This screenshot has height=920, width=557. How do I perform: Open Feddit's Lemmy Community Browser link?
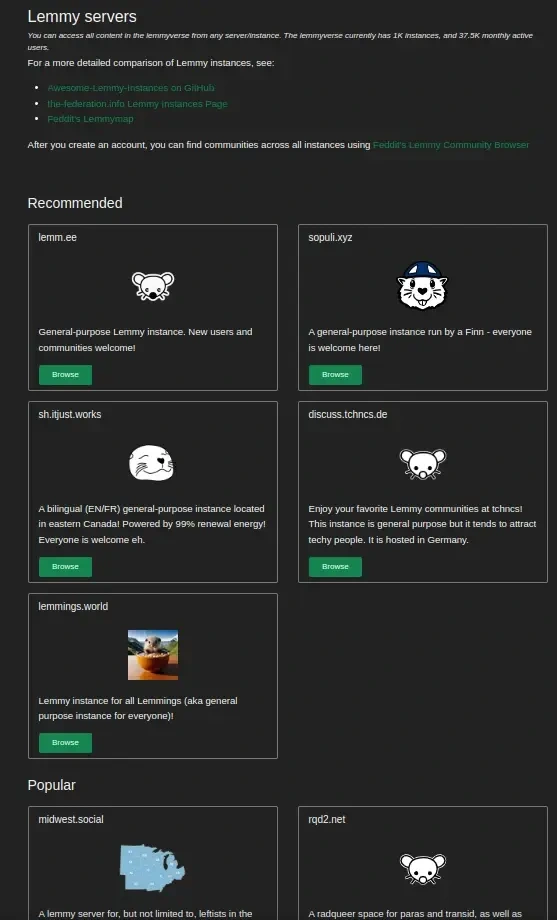[x=451, y=144]
